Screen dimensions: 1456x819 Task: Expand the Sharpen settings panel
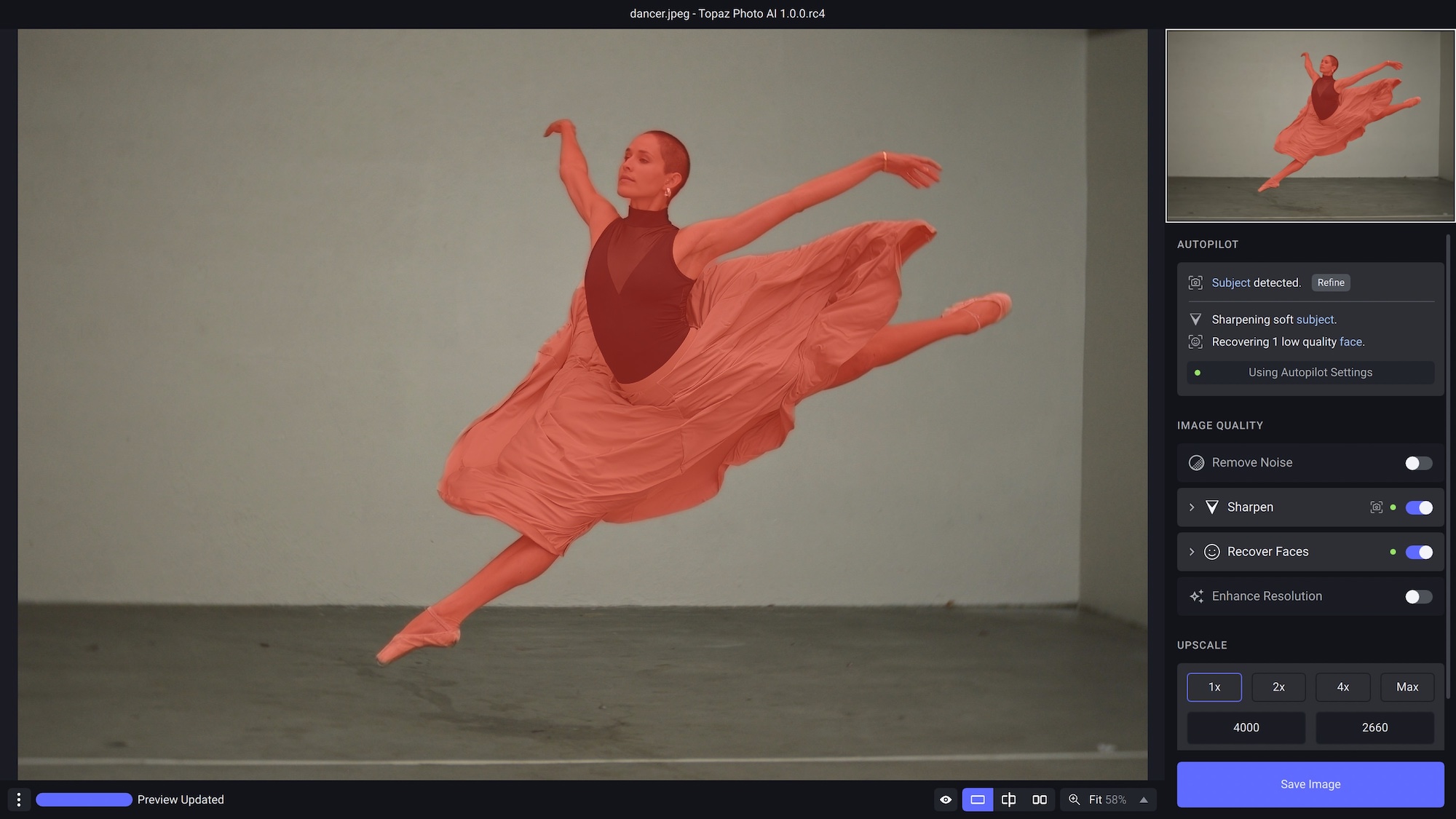[x=1192, y=507]
